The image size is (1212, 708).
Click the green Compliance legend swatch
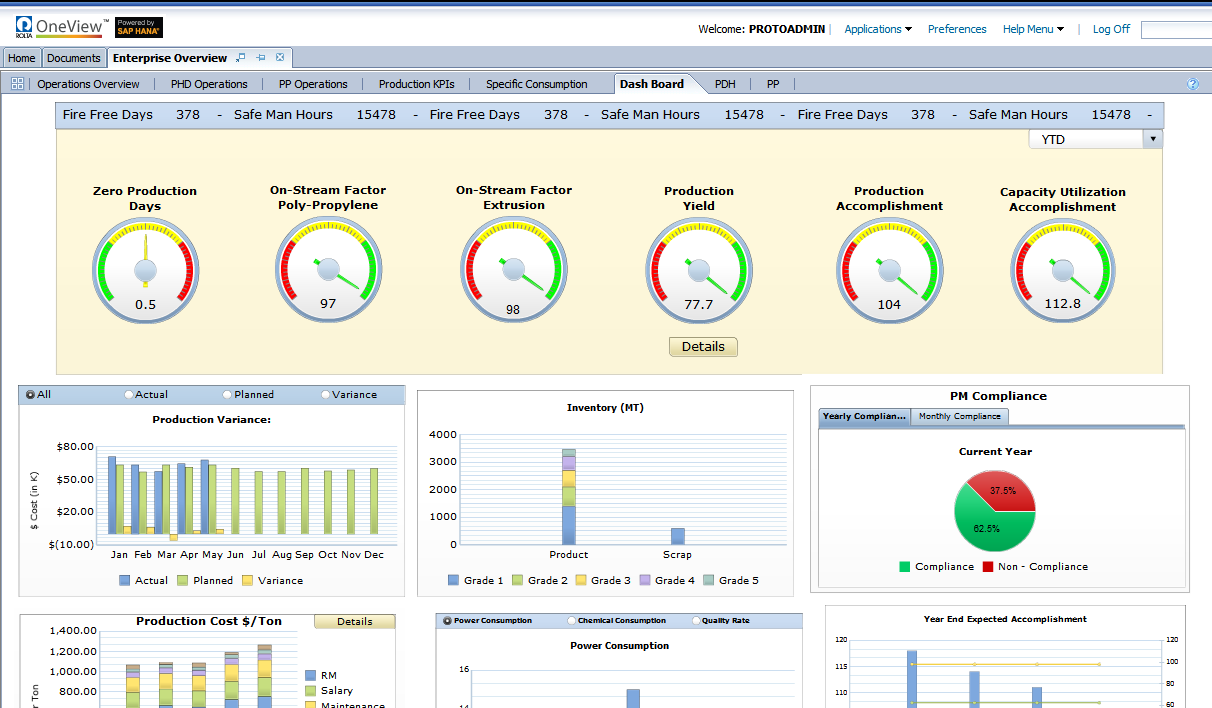pyautogui.click(x=905, y=567)
